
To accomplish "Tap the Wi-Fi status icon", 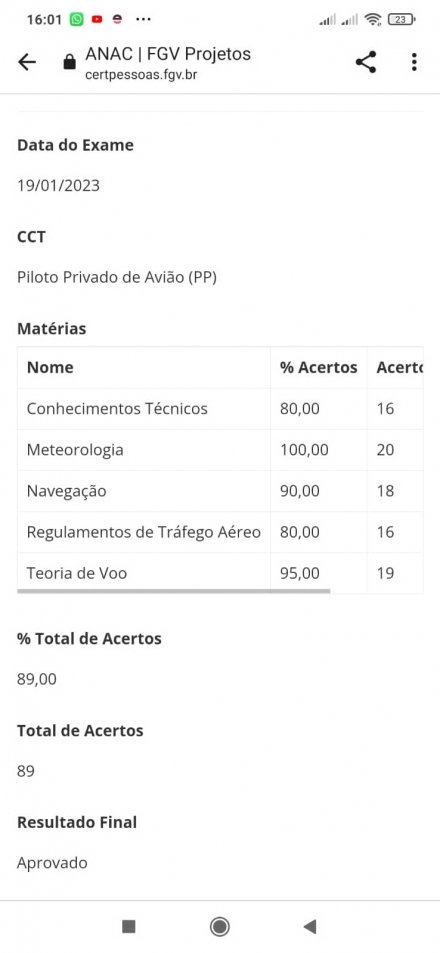I will [x=373, y=19].
